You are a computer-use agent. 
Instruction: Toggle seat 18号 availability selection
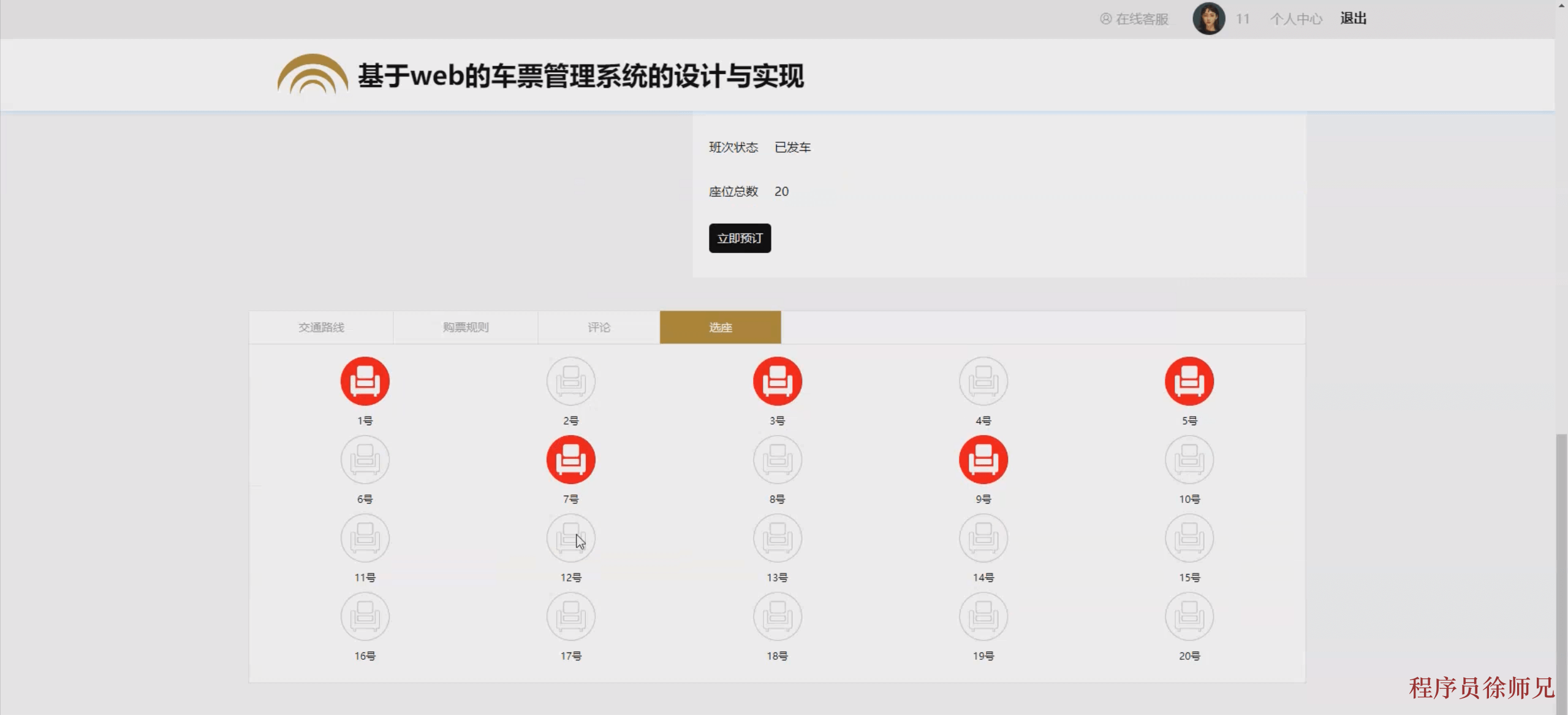(776, 616)
